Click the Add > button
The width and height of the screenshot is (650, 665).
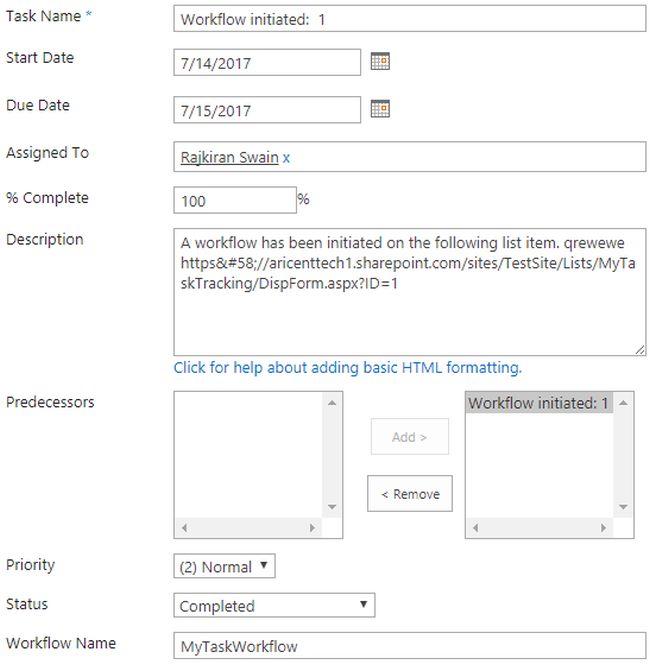pos(409,437)
